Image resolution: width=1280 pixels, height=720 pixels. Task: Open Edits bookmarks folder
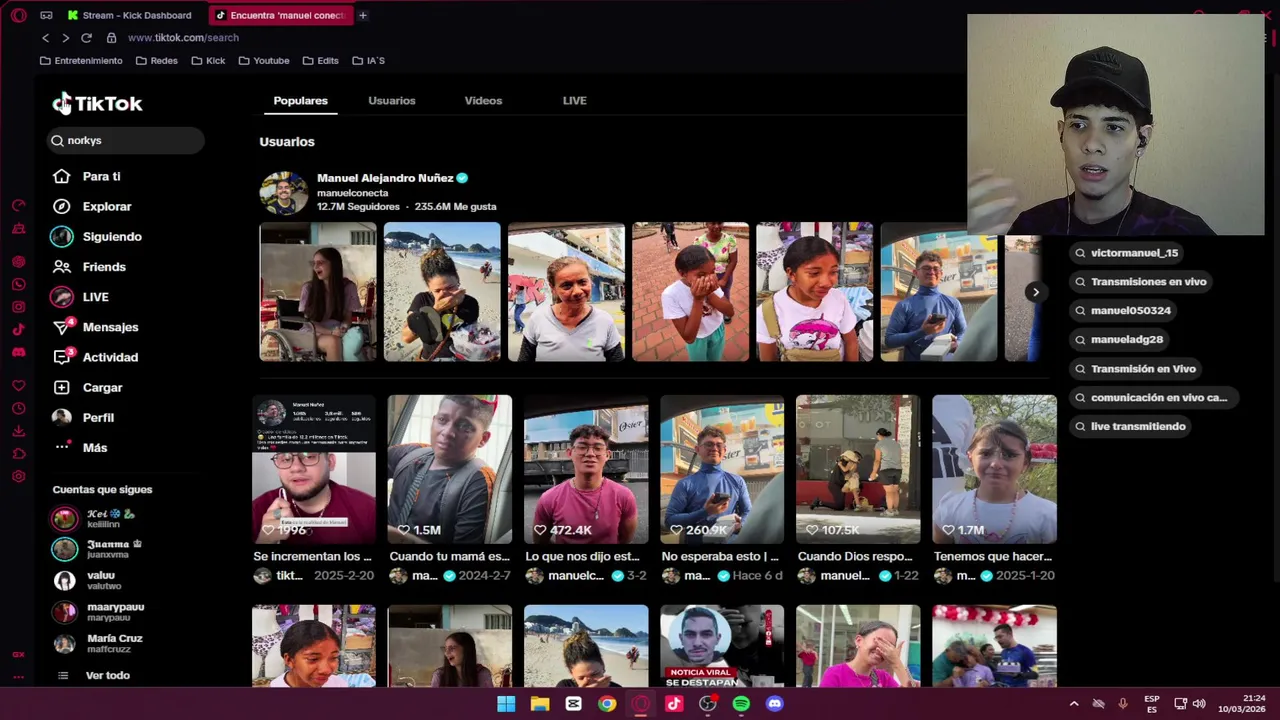(320, 61)
